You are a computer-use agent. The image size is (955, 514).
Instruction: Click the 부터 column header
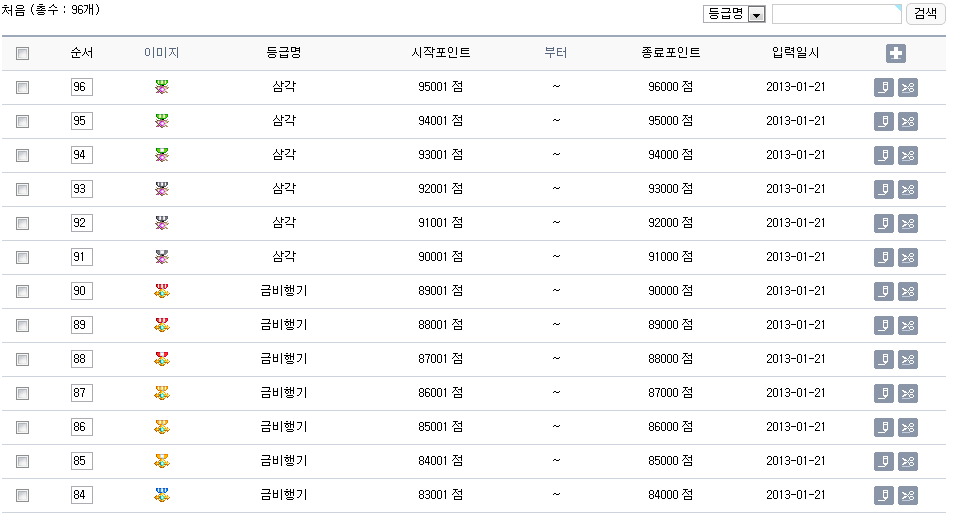[x=556, y=53]
